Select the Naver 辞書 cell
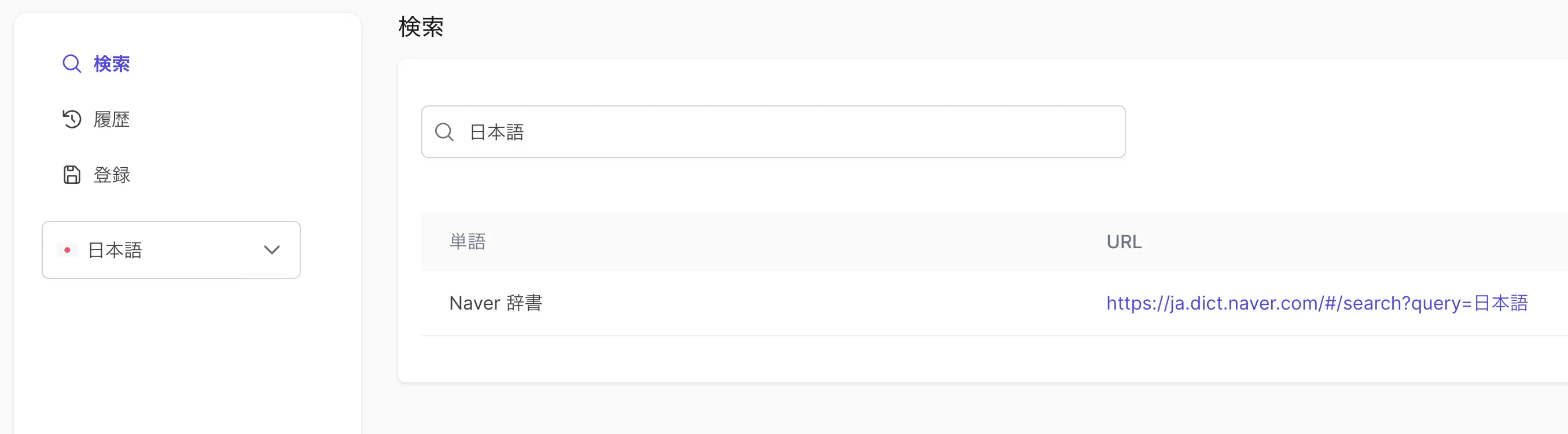The height and width of the screenshot is (434, 1568). pos(495,303)
